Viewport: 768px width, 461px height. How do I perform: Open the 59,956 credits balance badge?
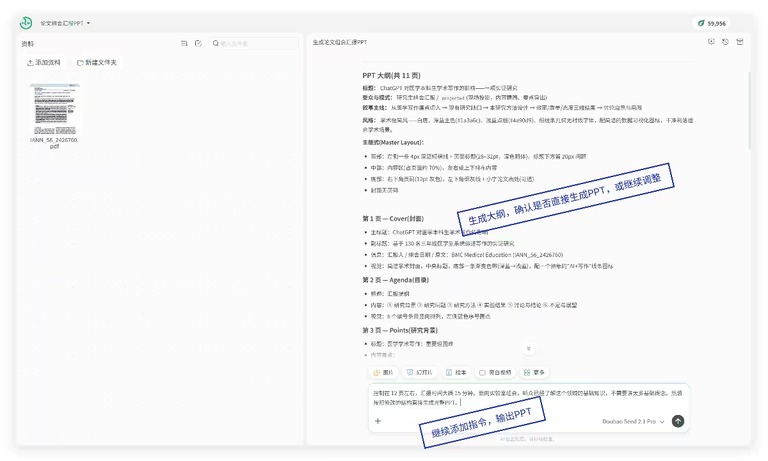[x=712, y=23]
